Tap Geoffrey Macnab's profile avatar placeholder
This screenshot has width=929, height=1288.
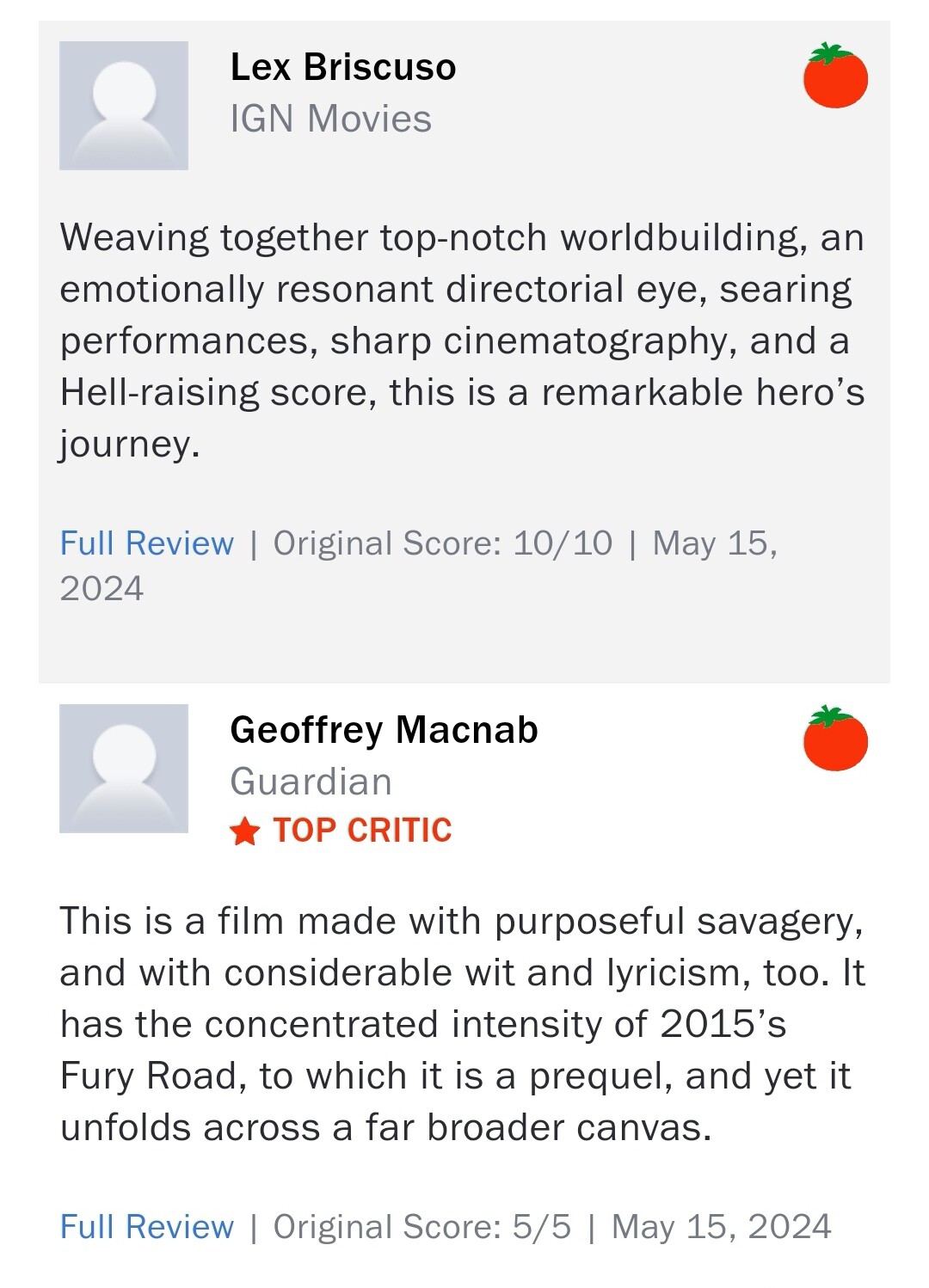(x=124, y=769)
